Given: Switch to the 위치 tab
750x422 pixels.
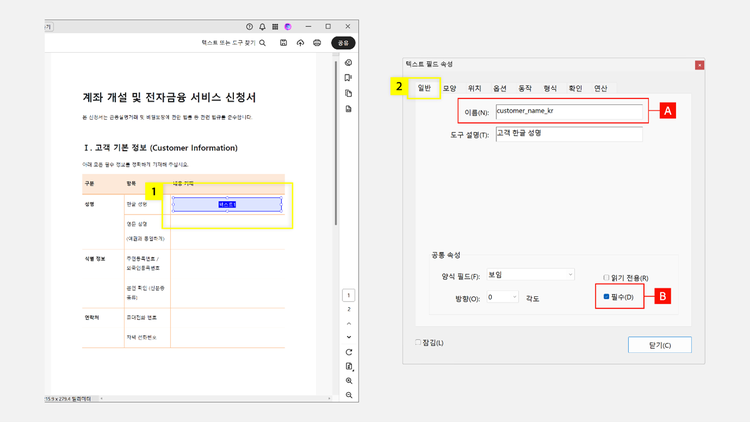Looking at the screenshot, I should point(474,88).
